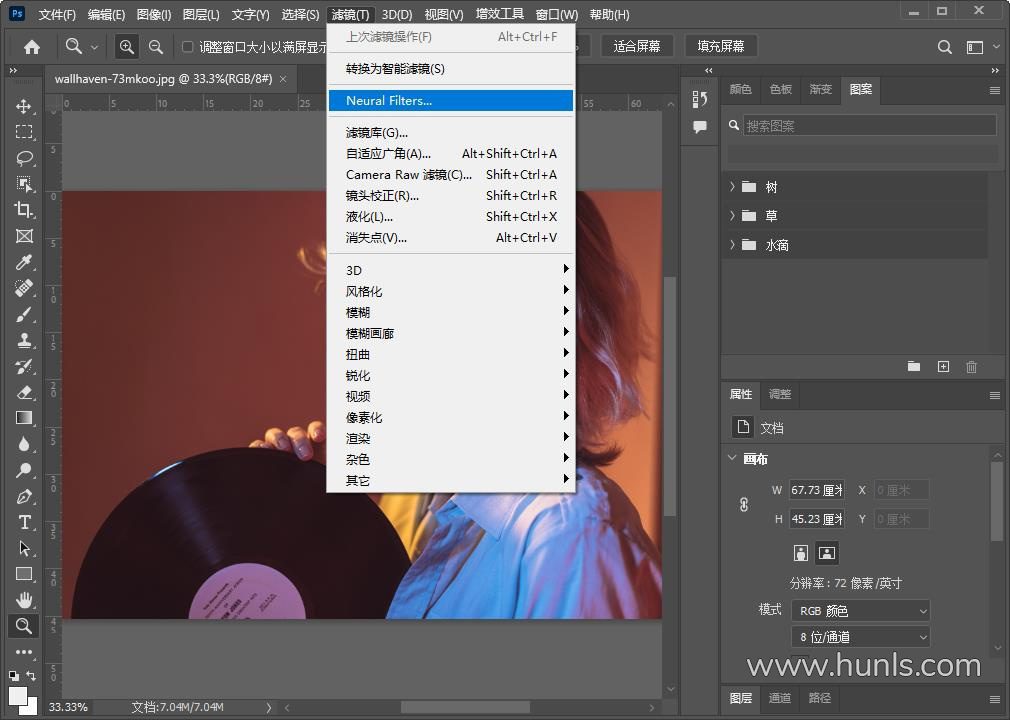Expand the 树 pattern folder

click(x=732, y=187)
